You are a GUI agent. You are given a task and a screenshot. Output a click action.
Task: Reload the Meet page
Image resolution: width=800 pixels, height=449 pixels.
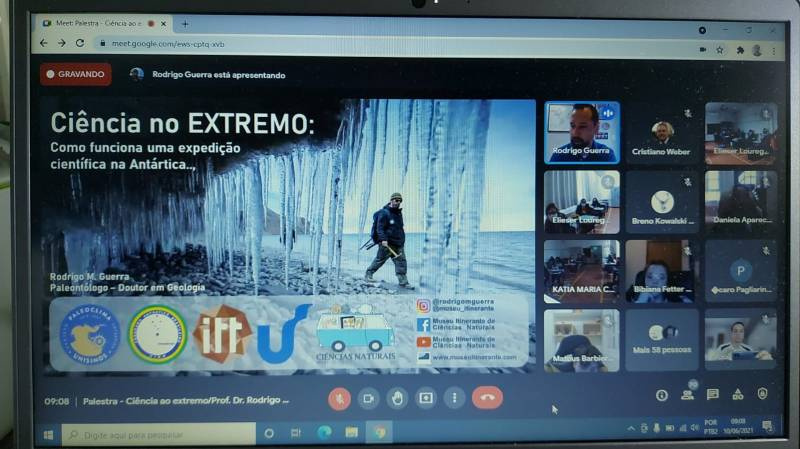(x=80, y=43)
